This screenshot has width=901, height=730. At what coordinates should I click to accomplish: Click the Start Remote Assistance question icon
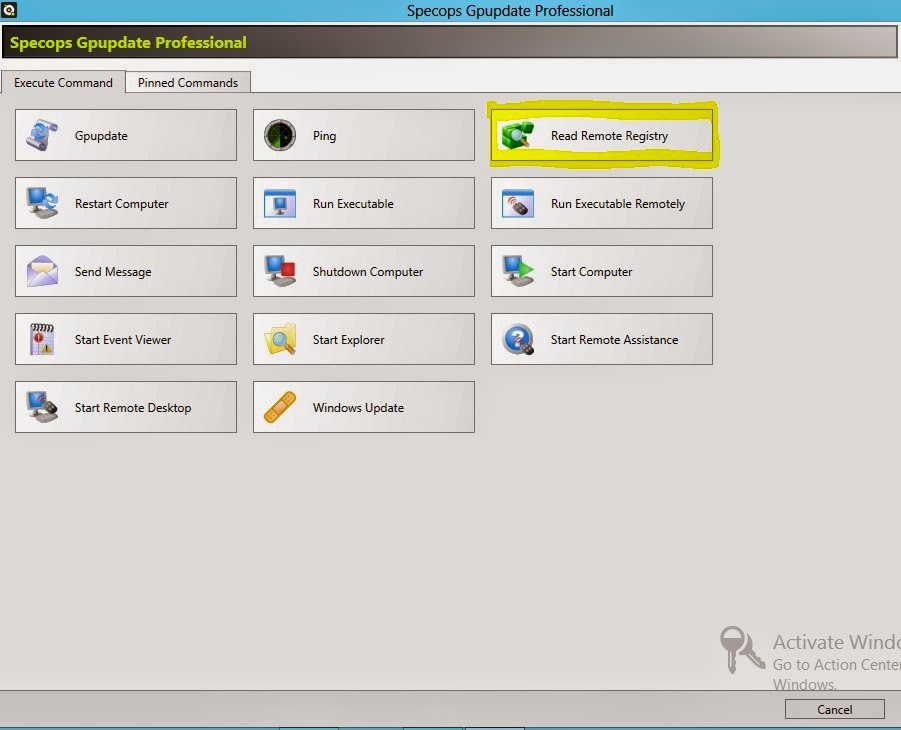pos(518,339)
